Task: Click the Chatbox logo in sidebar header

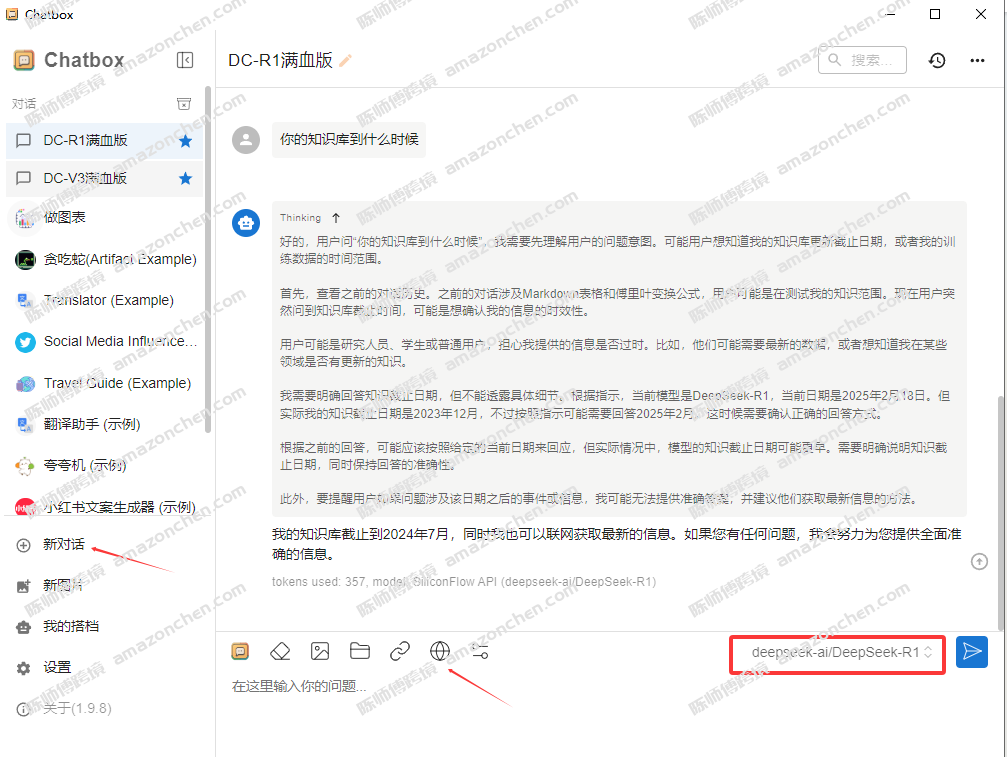Action: coord(24,60)
